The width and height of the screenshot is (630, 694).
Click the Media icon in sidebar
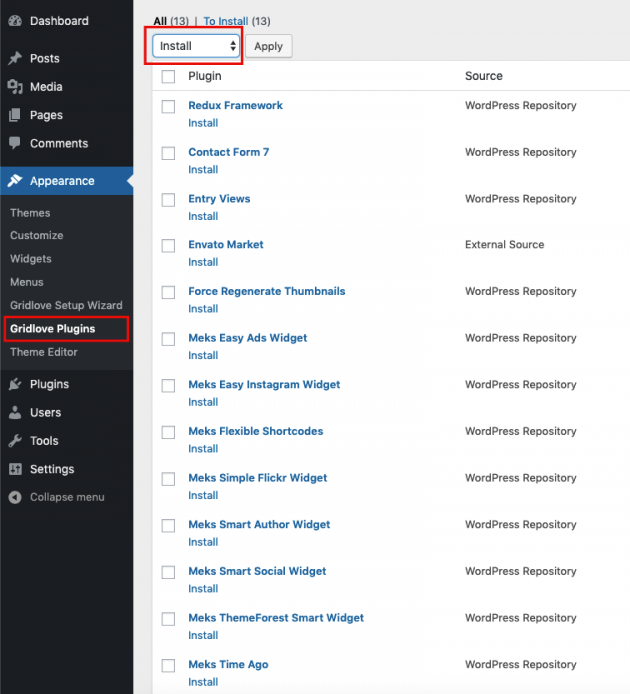(15, 87)
